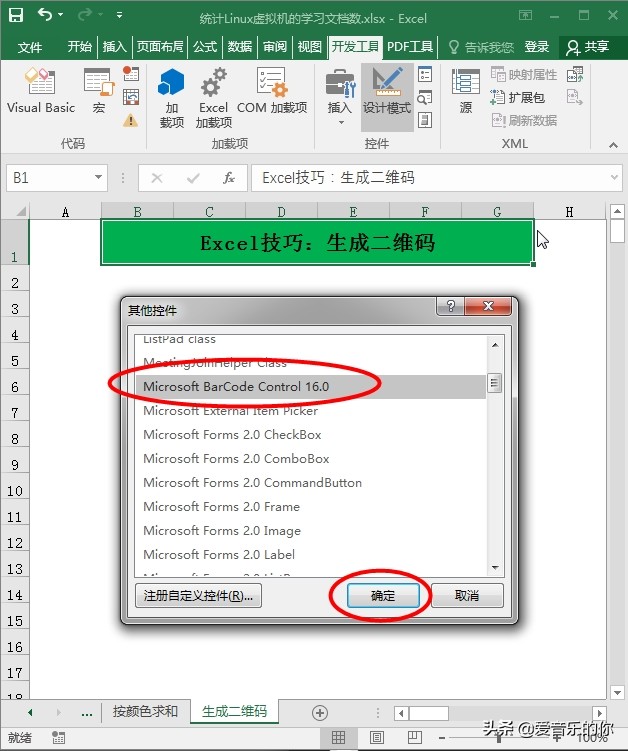Click the XML Import icon
Screen dimensions: 628x751
point(575,74)
